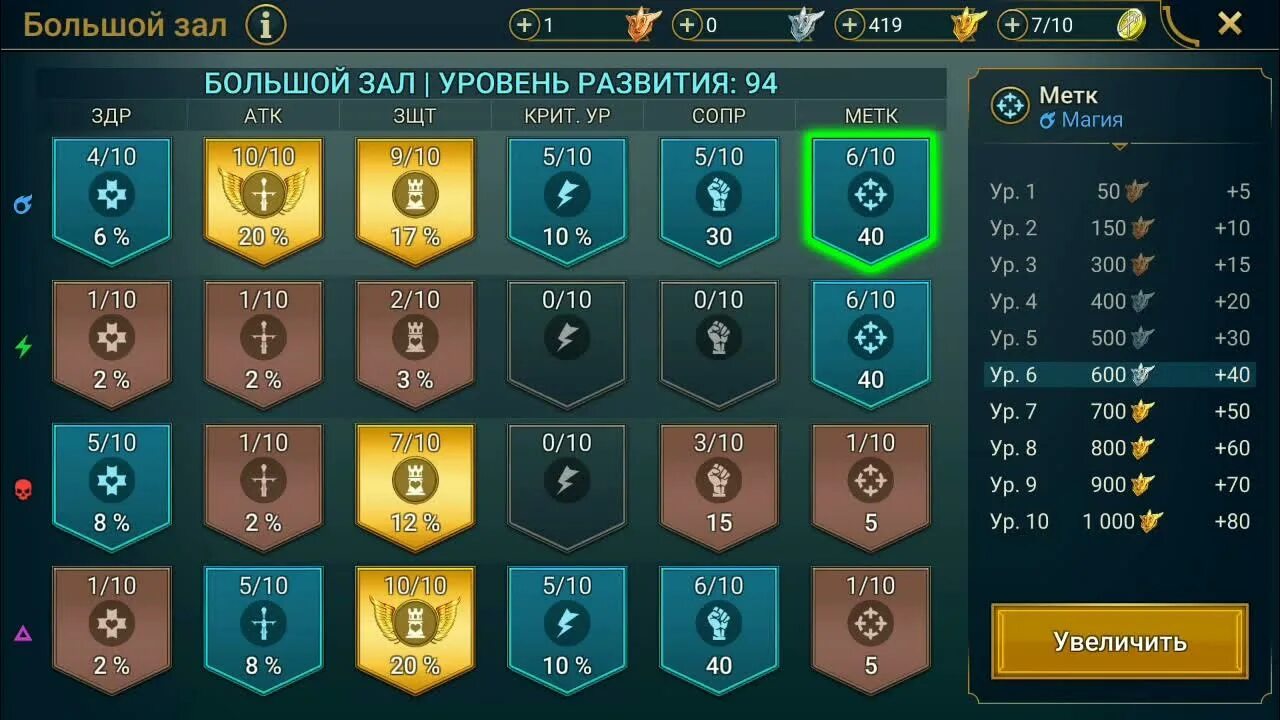This screenshot has width=1280, height=720.
Task: Select the Force ЗЩТ badge showing 7/10
Action: [415, 487]
